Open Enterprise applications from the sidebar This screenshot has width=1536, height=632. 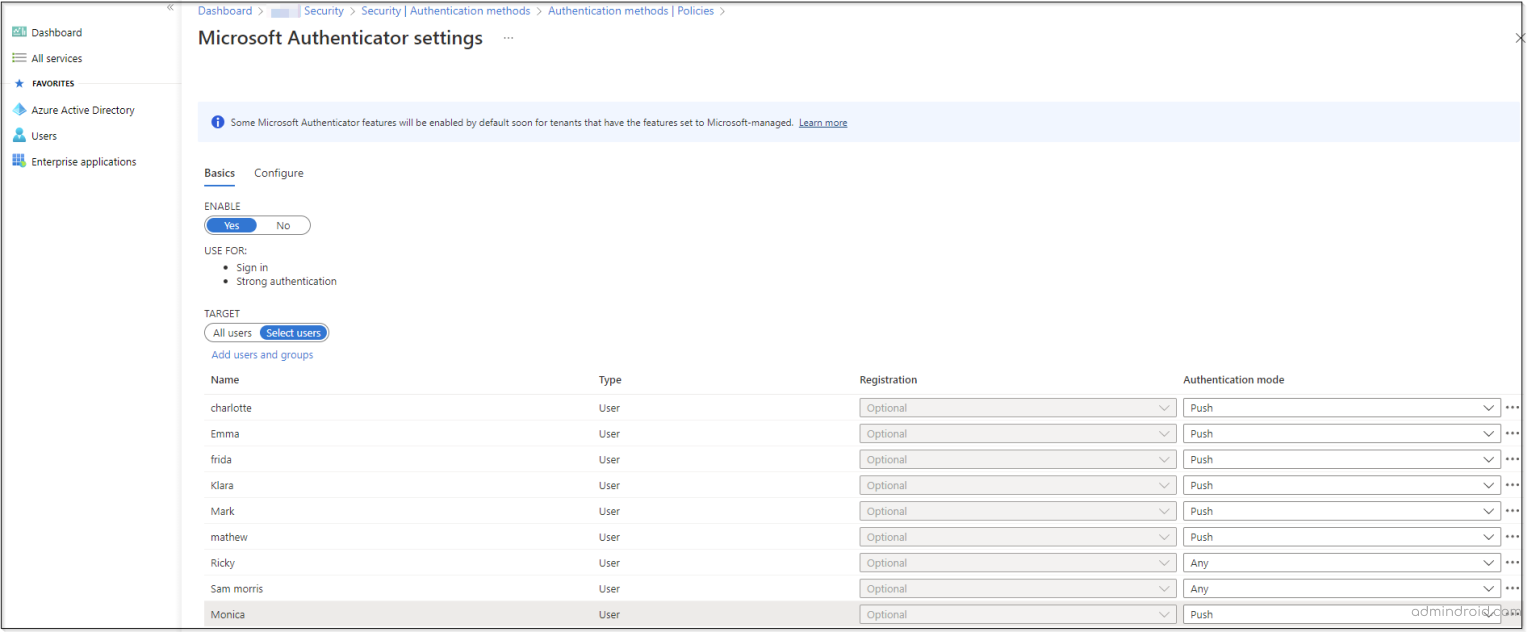click(x=84, y=161)
